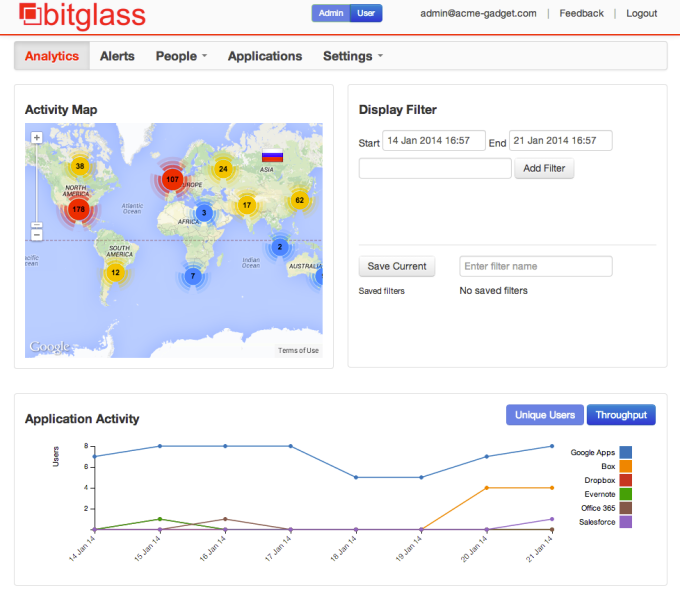680x599 pixels.
Task: Open the 17 cluster marker
Action: [x=247, y=205]
